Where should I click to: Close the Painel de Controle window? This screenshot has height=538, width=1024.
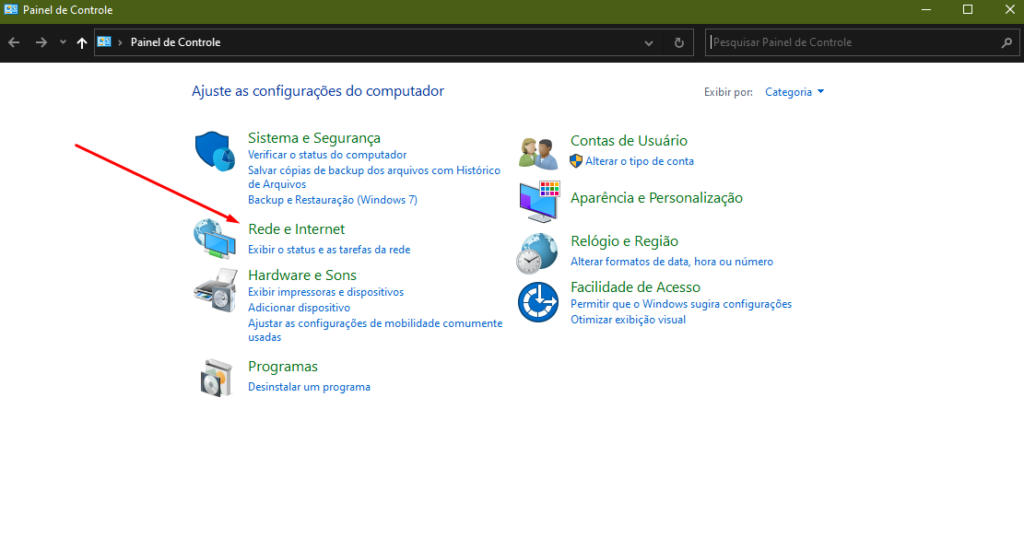1009,10
